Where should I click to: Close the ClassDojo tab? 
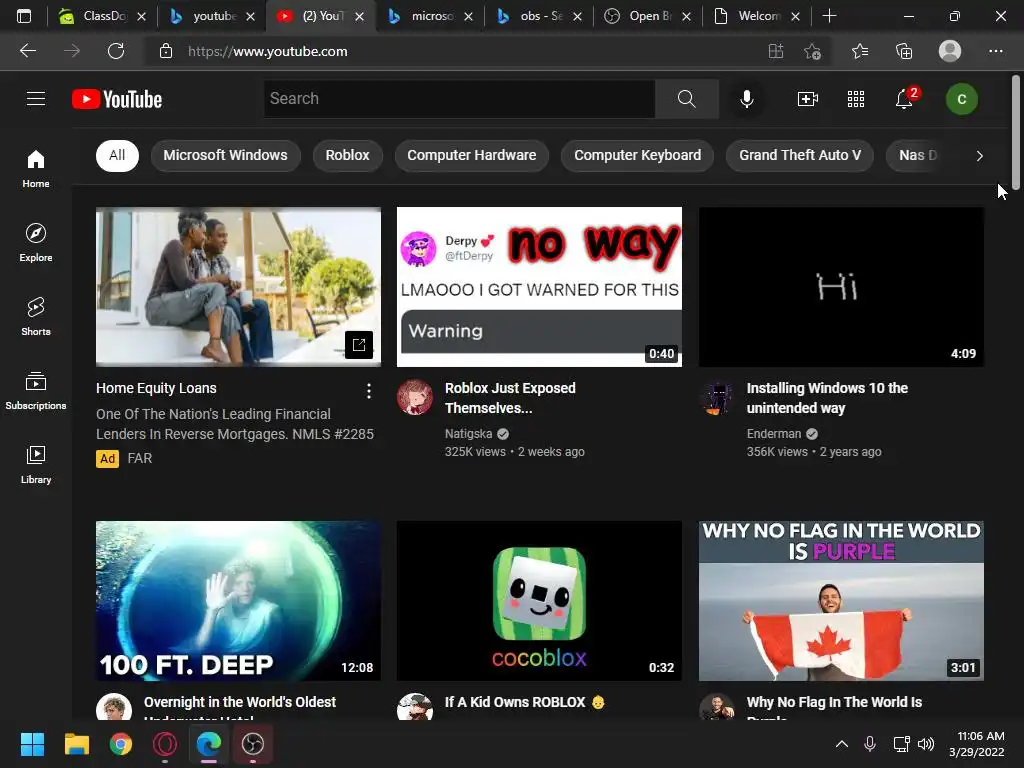point(141,16)
